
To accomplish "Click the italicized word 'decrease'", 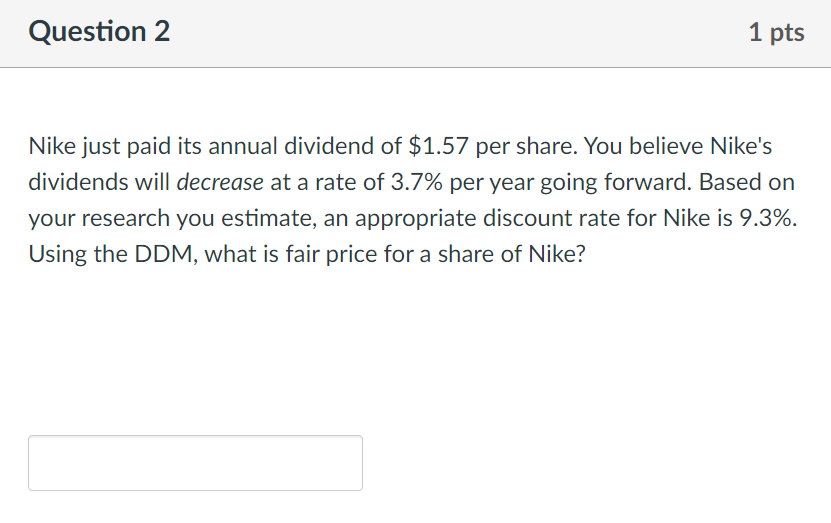I will click(x=220, y=182).
